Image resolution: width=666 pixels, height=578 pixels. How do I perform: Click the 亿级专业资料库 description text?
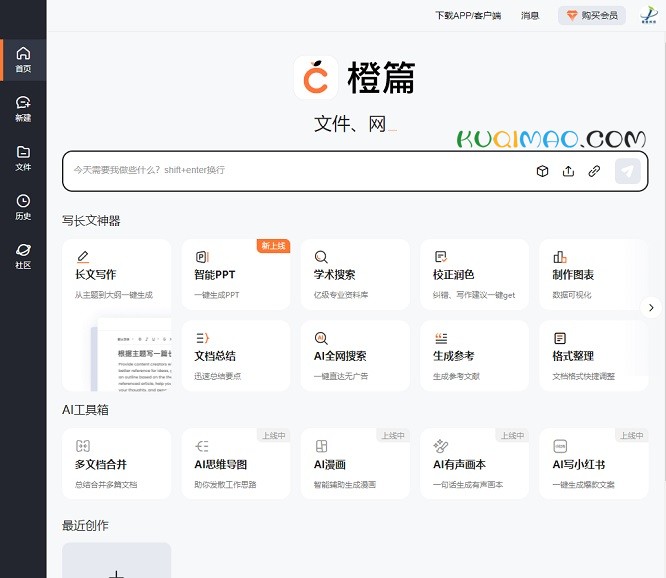[341, 295]
